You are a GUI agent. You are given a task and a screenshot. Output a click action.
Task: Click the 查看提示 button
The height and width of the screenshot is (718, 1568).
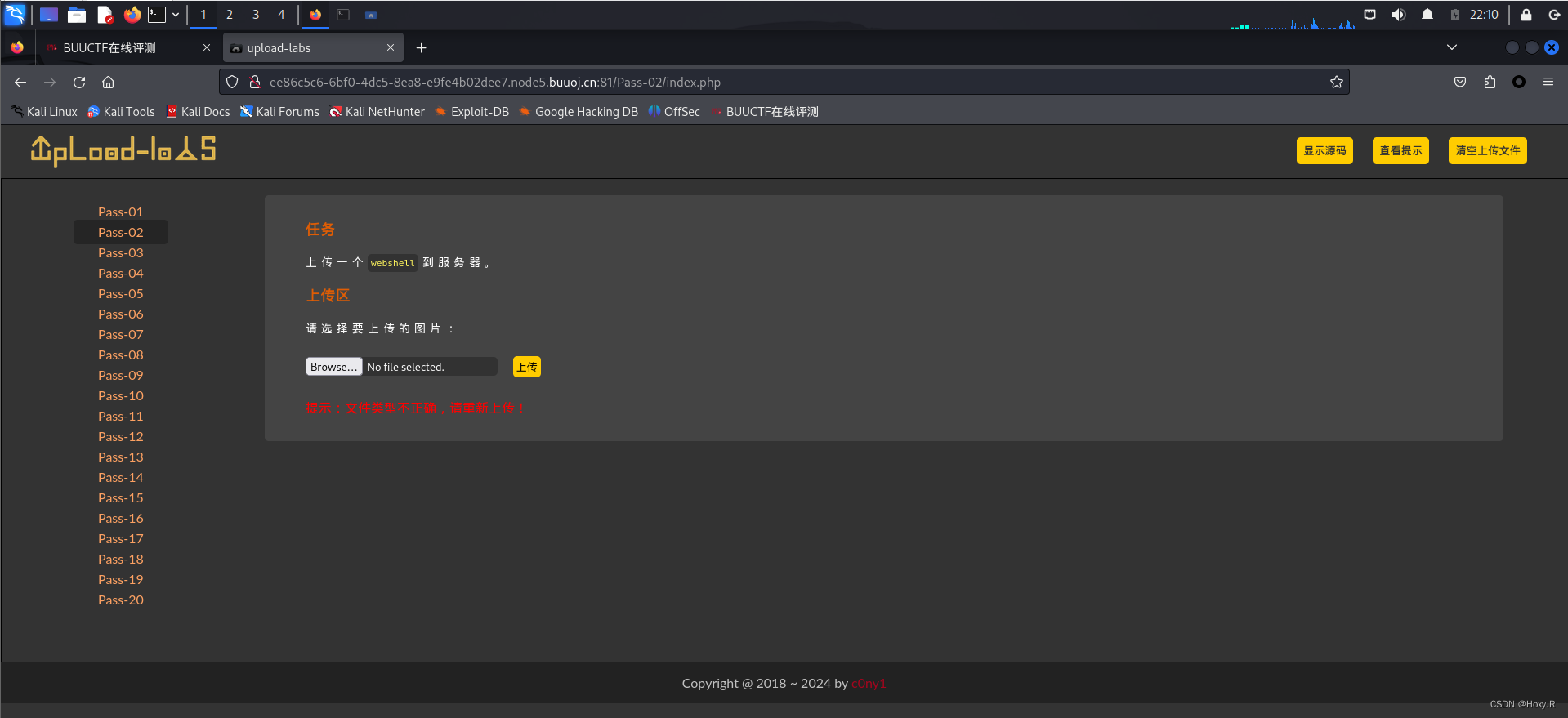1400,150
